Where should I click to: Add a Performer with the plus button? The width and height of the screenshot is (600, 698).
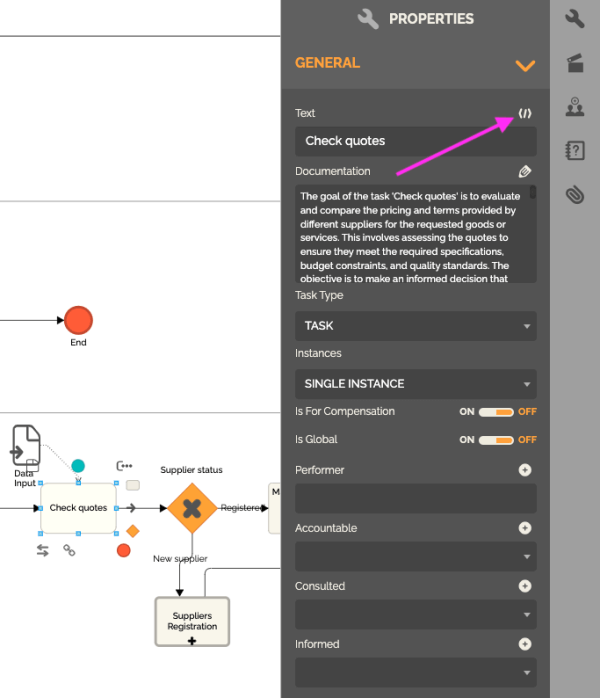click(525, 470)
